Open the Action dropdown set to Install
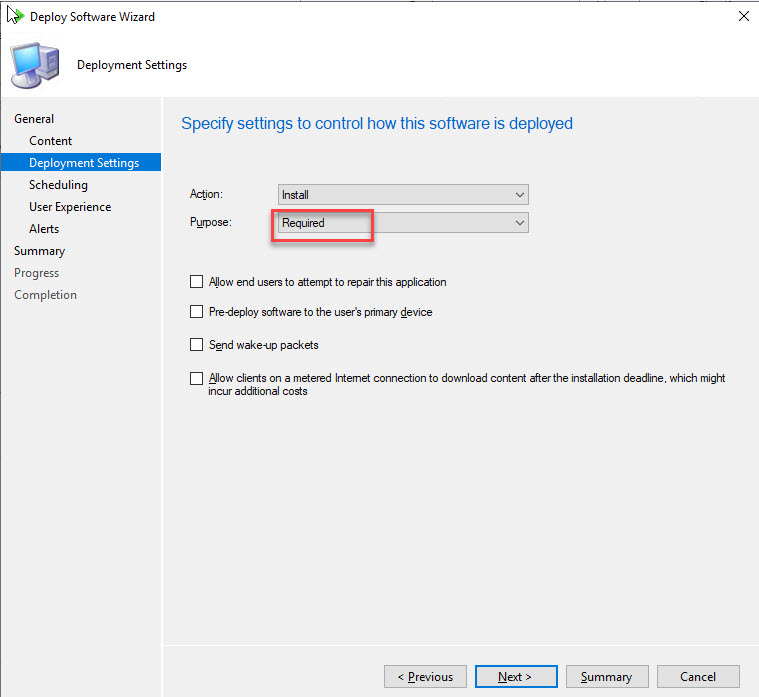This screenshot has width=759, height=697. point(403,195)
